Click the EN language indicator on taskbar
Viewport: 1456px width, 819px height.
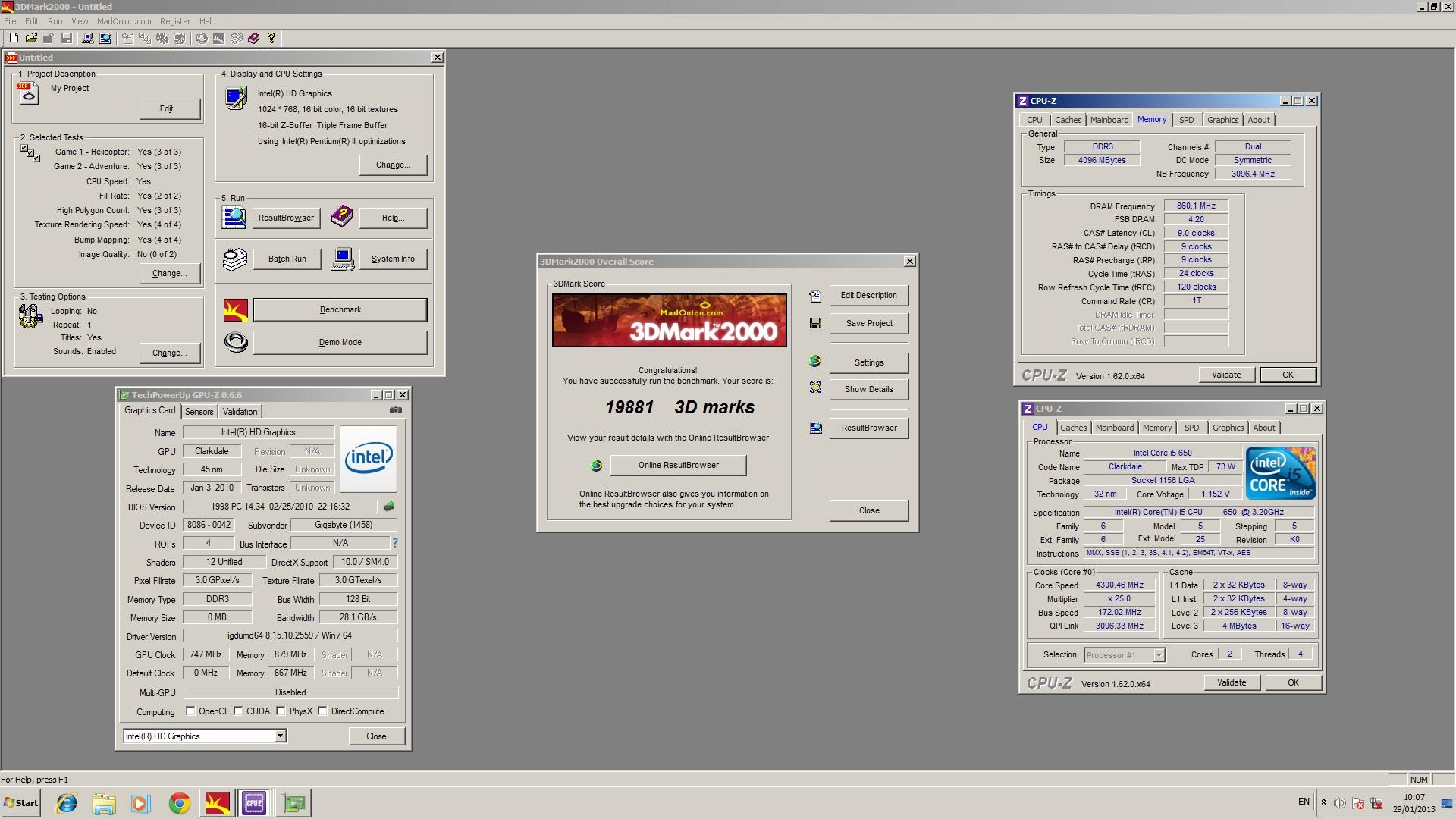click(x=1304, y=802)
